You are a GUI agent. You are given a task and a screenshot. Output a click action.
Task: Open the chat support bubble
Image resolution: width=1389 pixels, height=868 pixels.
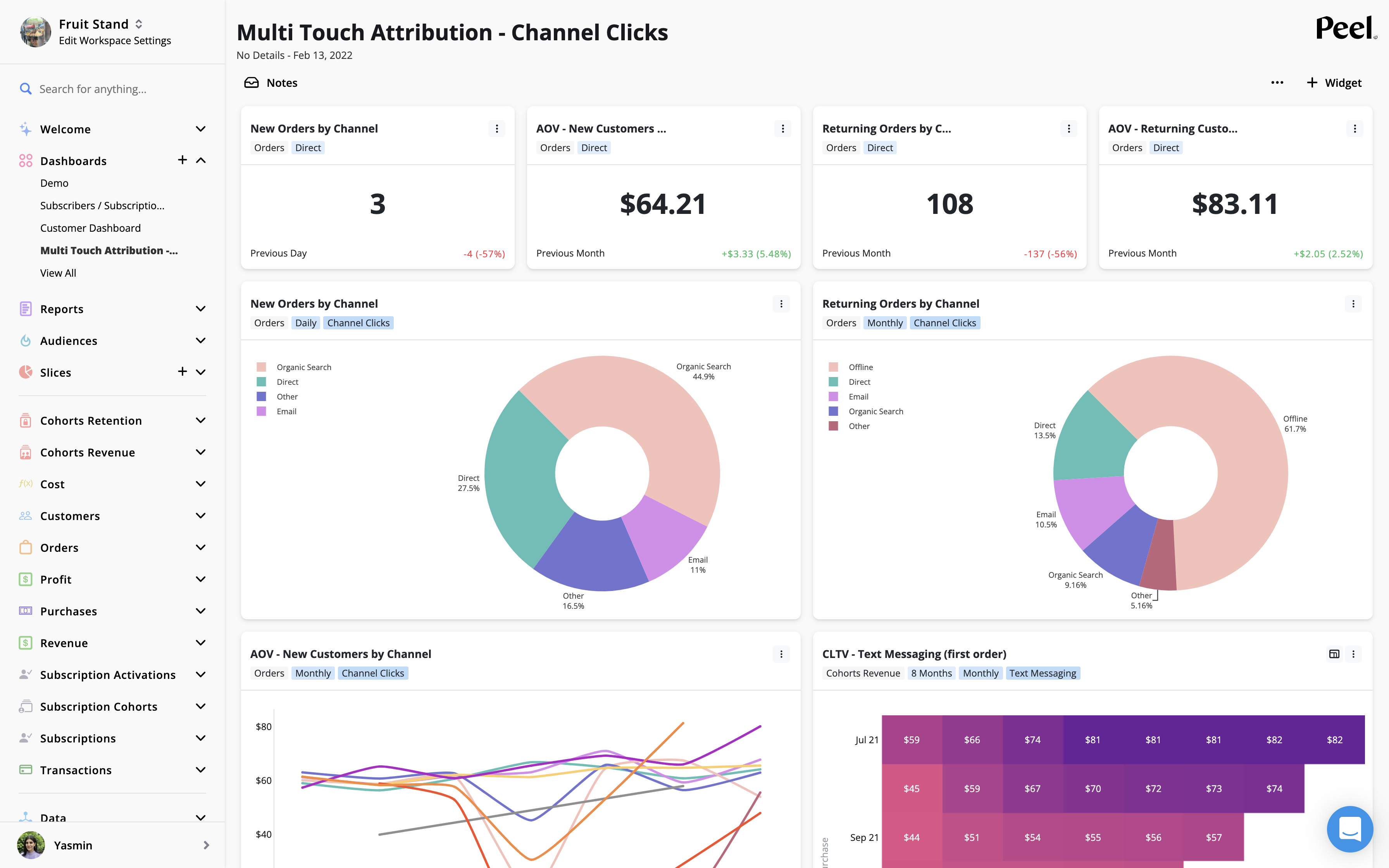tap(1349, 829)
